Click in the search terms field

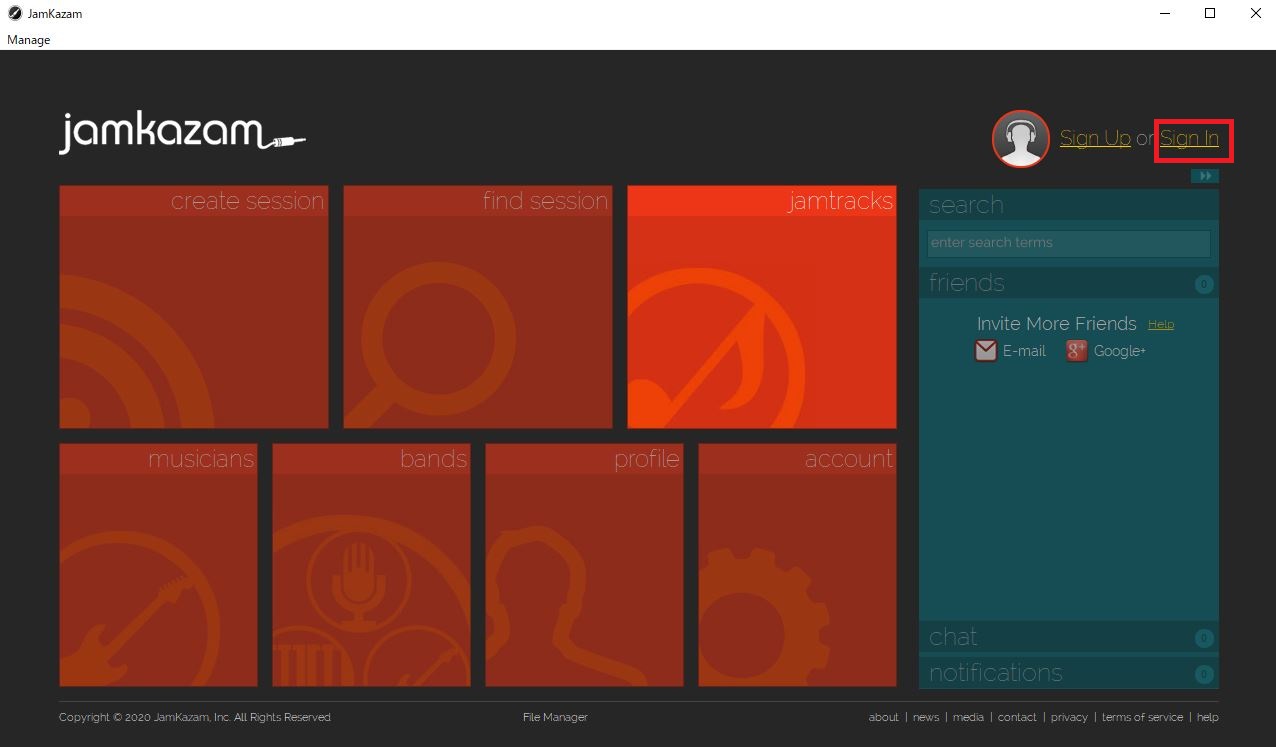[1068, 243]
